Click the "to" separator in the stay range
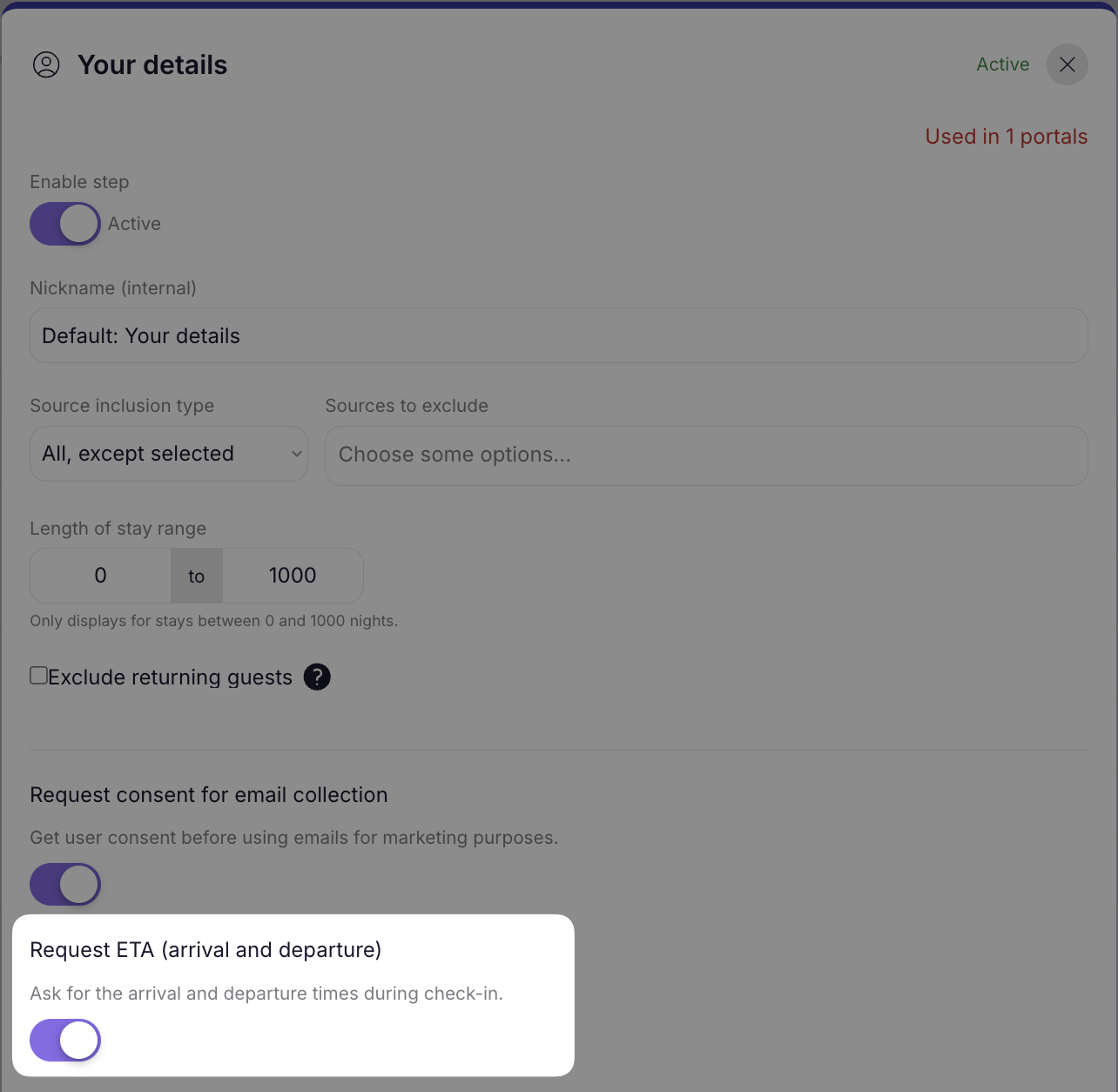The height and width of the screenshot is (1092, 1118). pos(196,576)
